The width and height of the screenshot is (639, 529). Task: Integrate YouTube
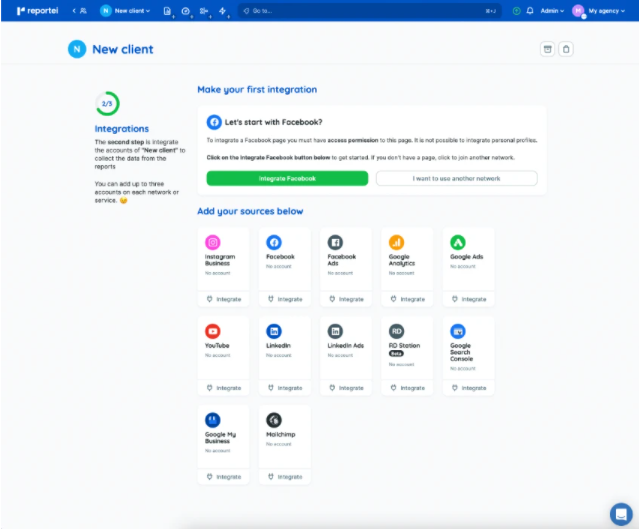click(223, 388)
